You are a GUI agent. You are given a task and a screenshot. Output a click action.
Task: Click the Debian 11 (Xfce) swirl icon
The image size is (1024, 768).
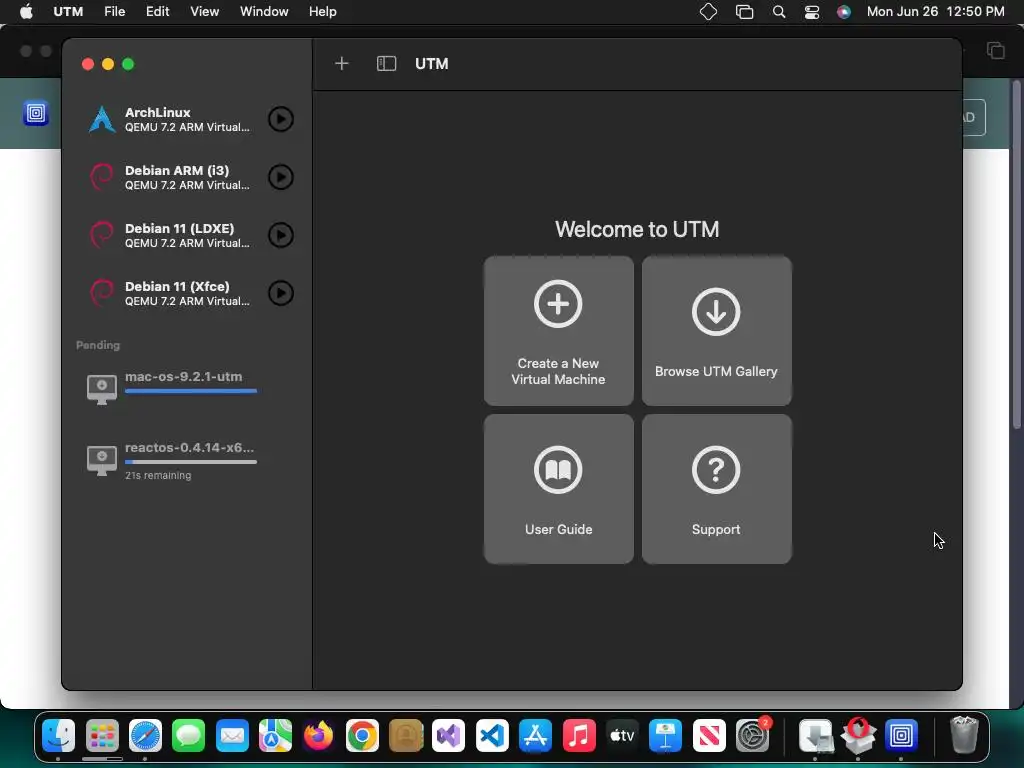102,293
